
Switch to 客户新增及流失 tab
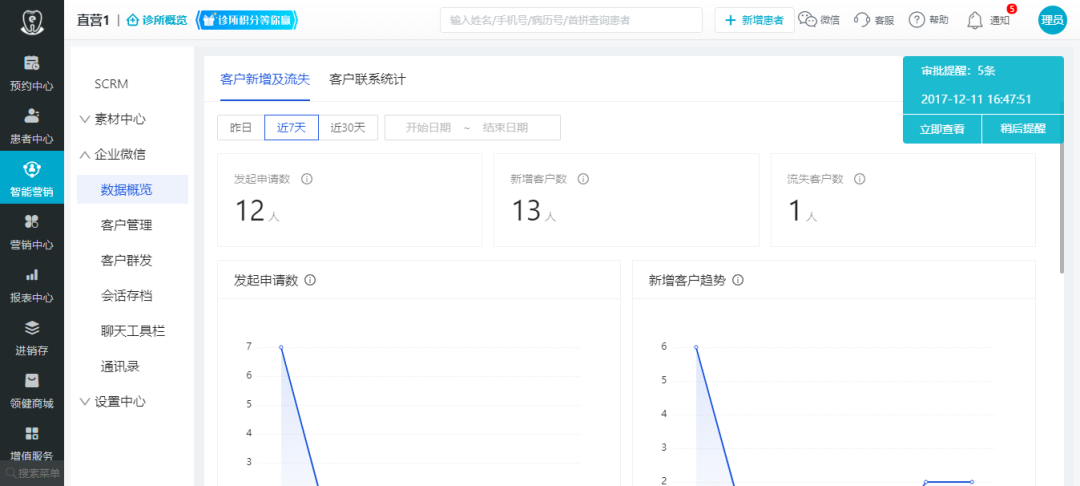click(265, 79)
